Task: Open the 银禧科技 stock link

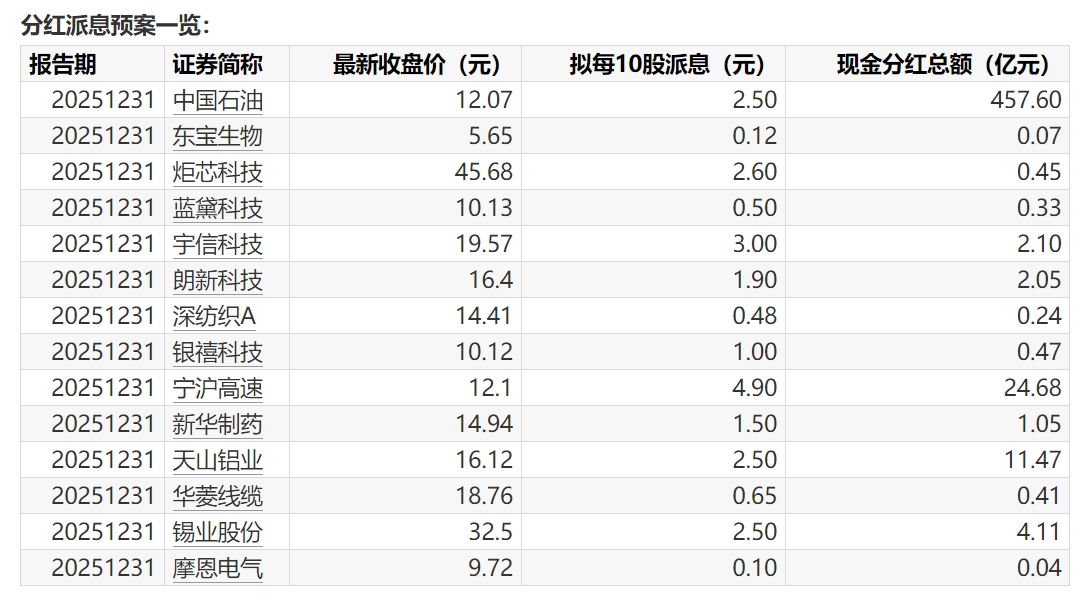Action: [x=217, y=352]
